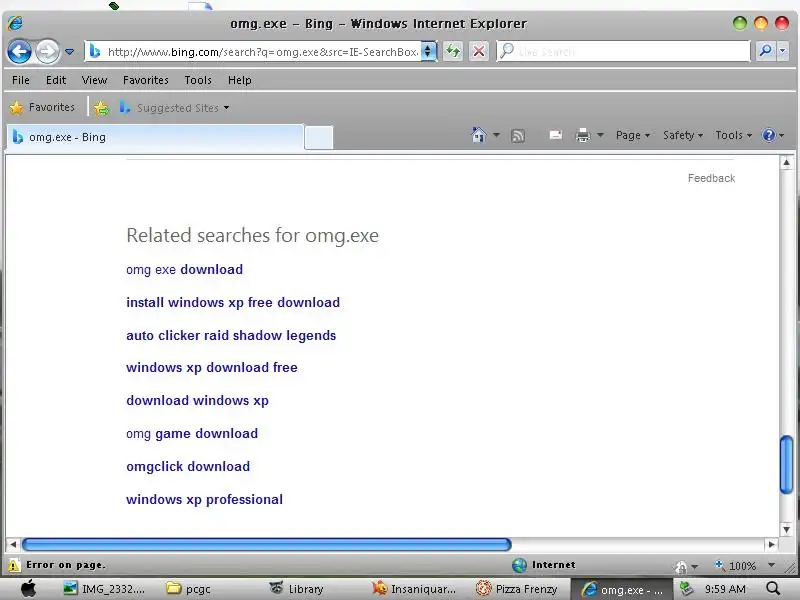Click the taskbar search magnifier icon
800x600 pixels.
773,589
